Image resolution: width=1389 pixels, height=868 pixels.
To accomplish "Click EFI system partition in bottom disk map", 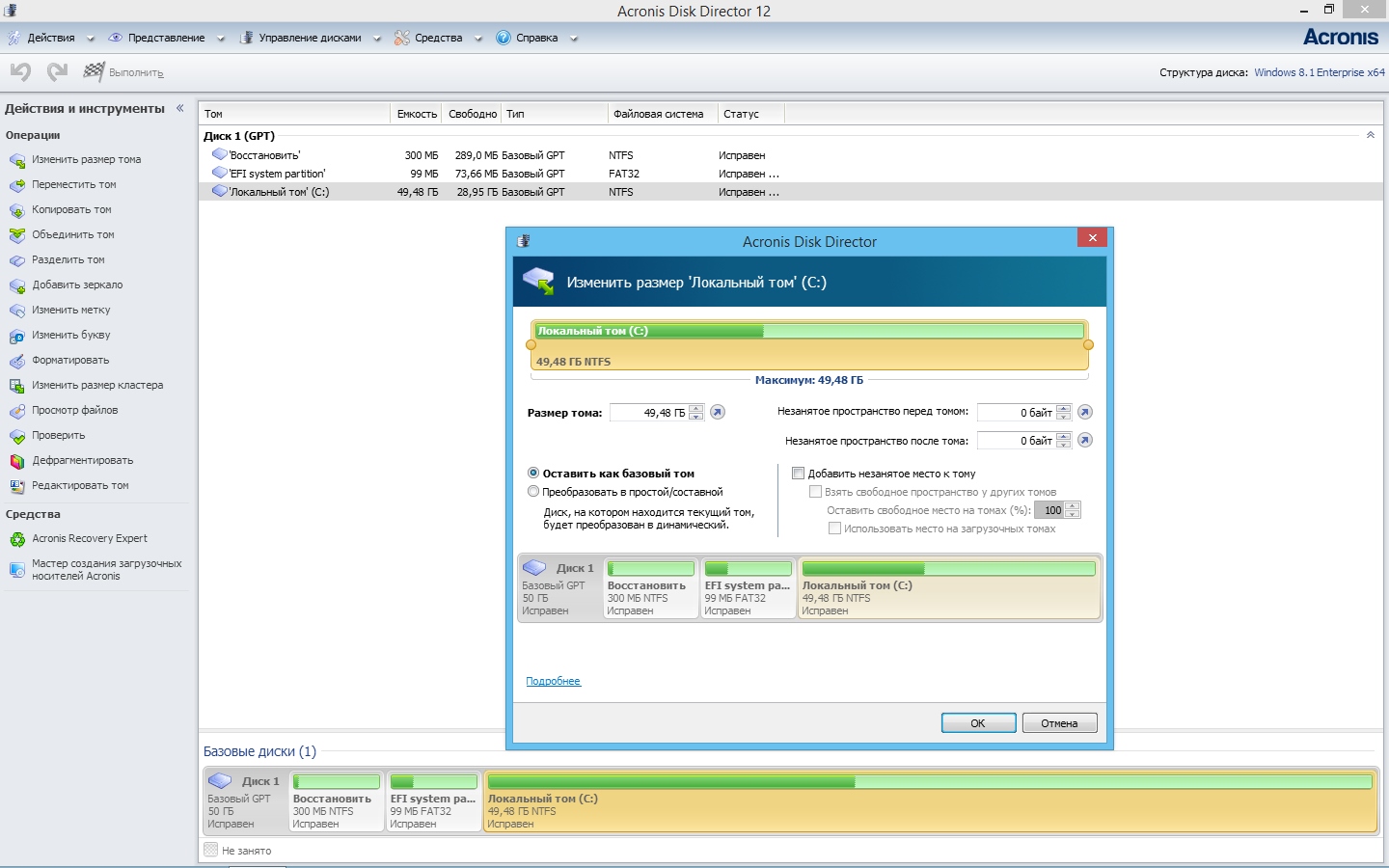I will click(433, 800).
